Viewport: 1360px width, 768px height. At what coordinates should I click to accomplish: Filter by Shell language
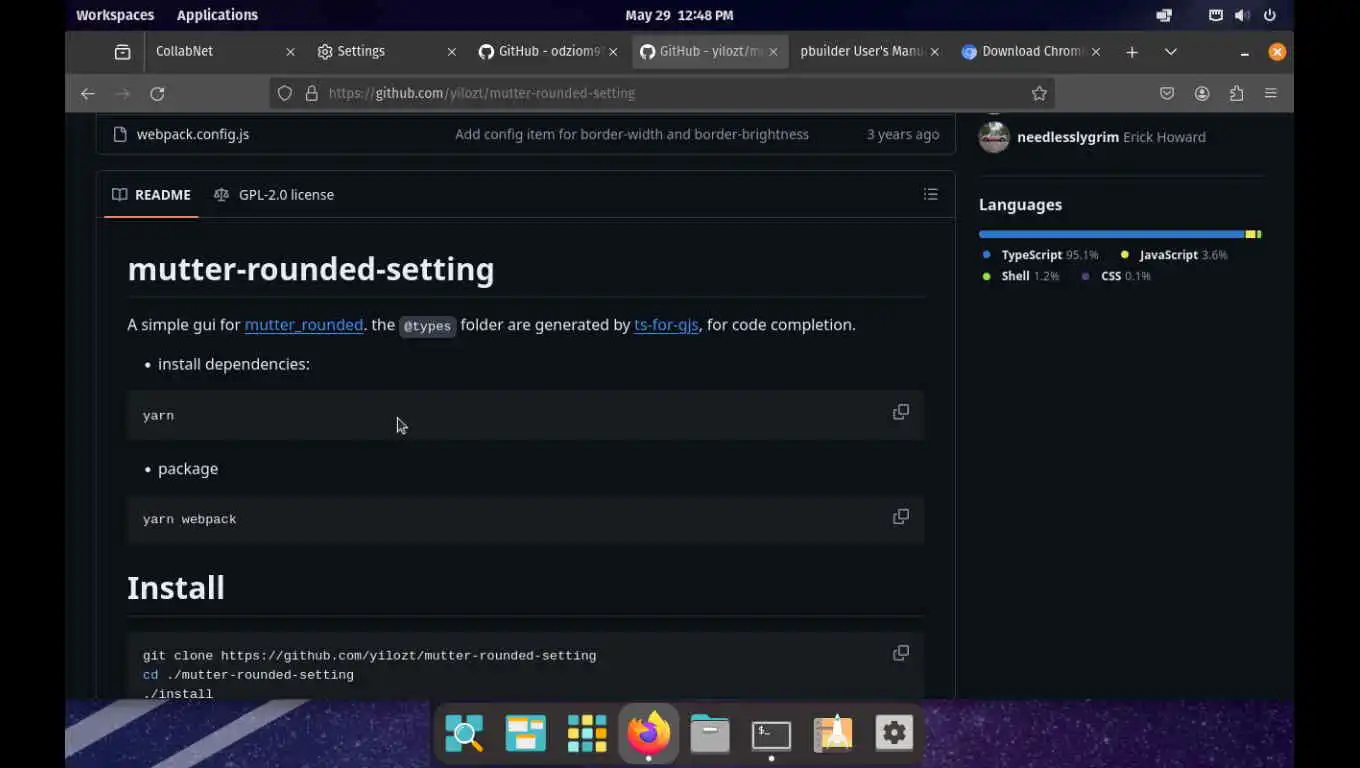pyautogui.click(x=1020, y=276)
